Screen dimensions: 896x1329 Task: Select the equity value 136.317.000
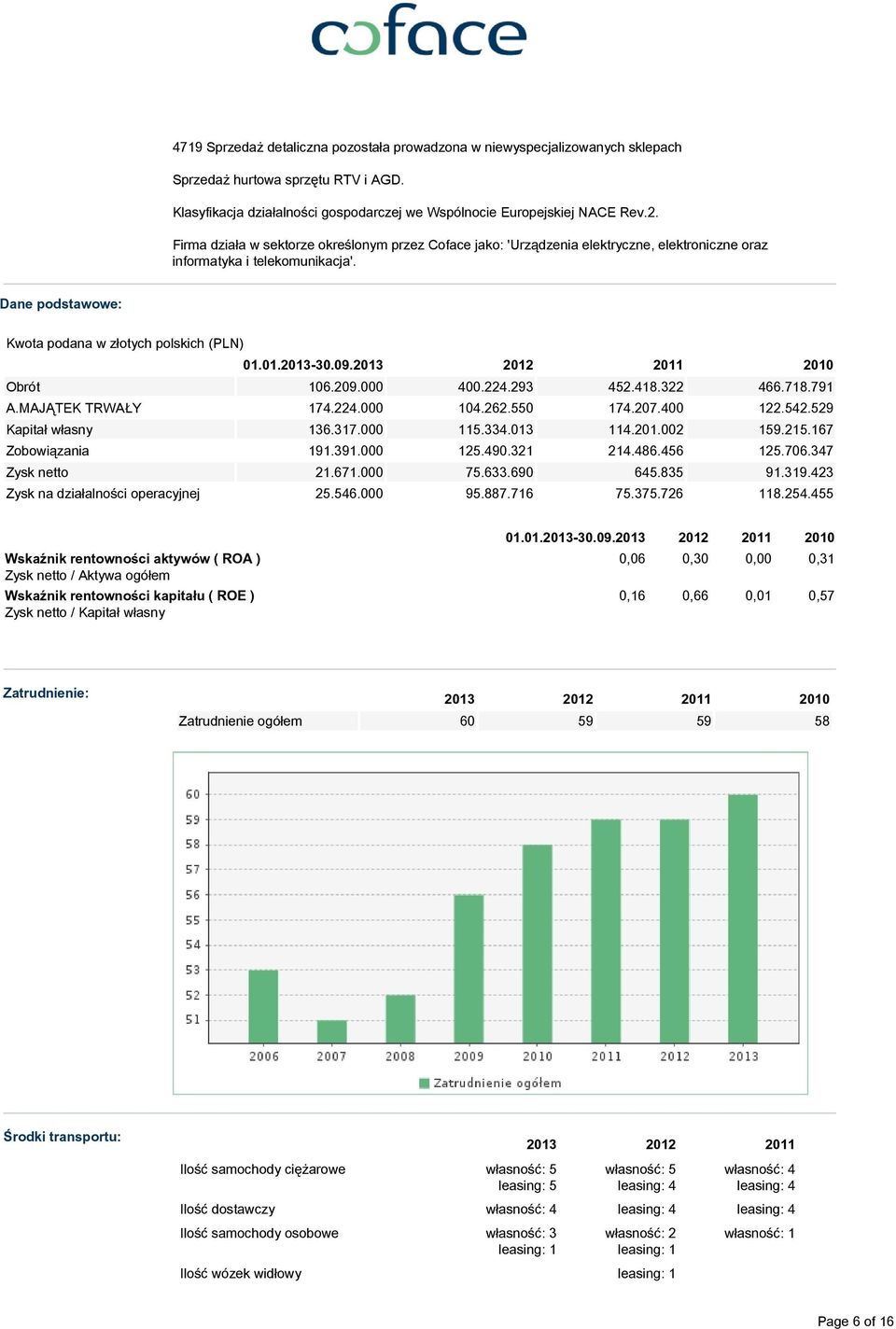point(345,429)
